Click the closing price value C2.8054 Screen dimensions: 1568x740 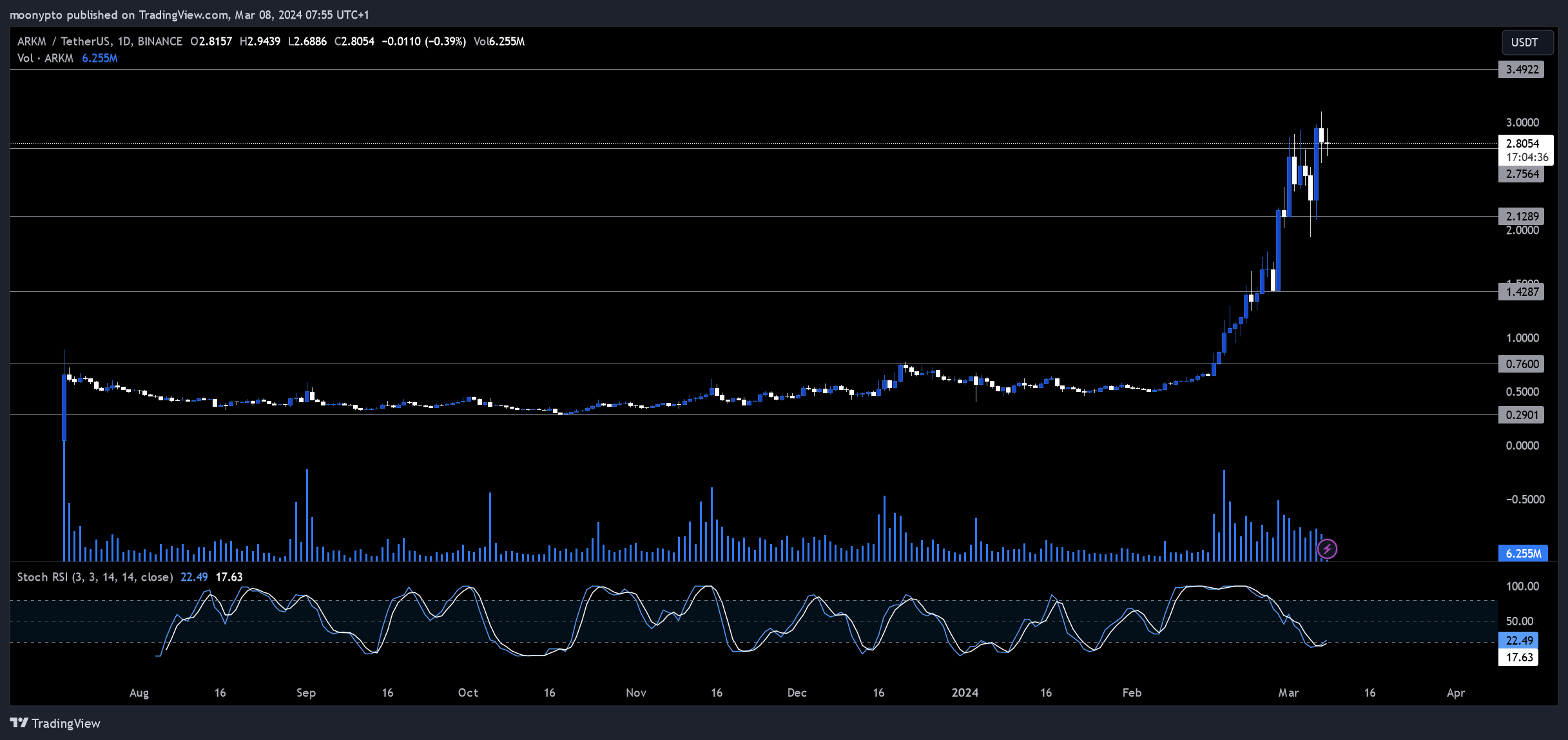[354, 42]
